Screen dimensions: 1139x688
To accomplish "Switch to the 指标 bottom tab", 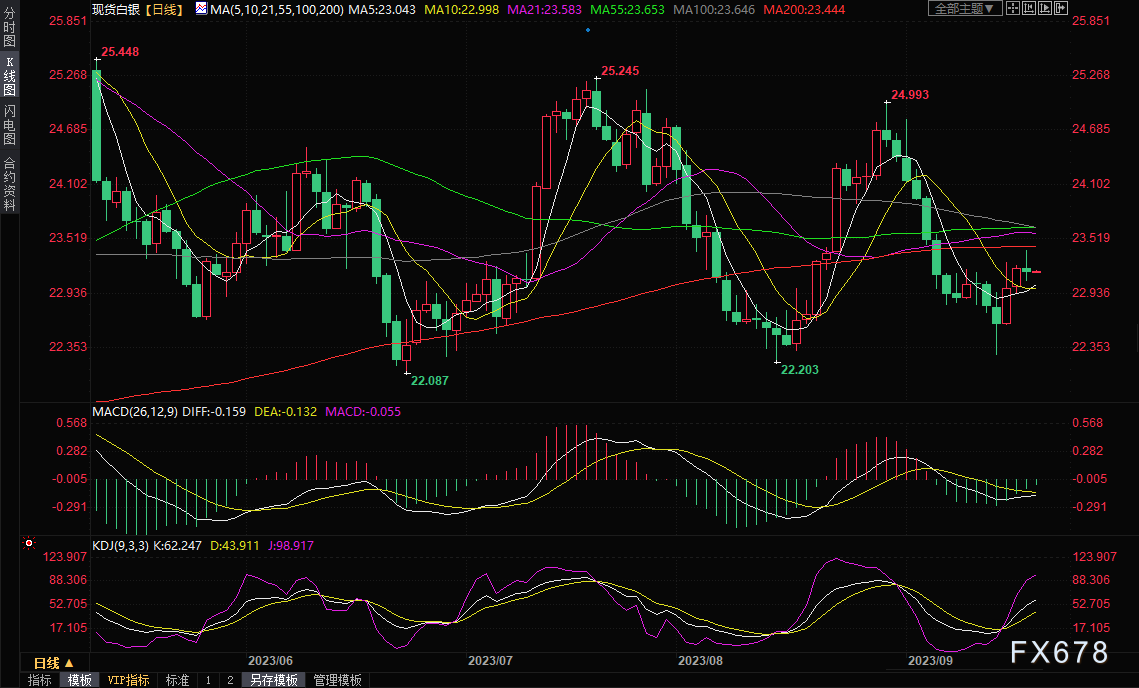I will click(x=40, y=680).
